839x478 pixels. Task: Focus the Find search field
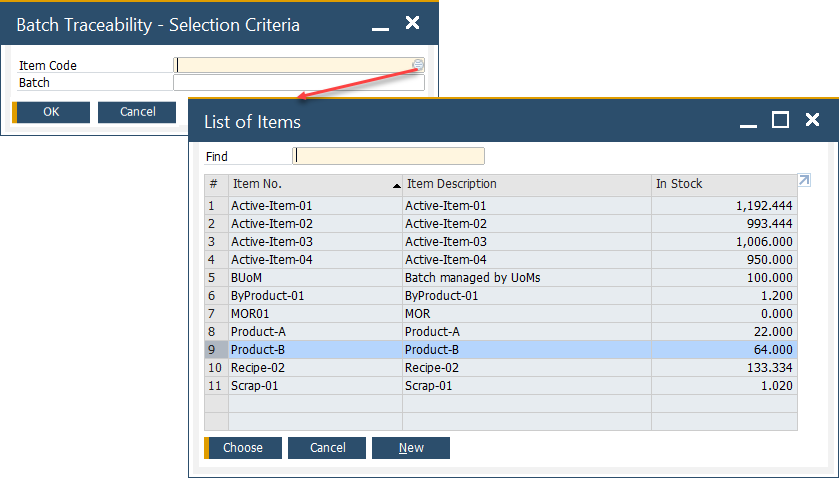(388, 156)
